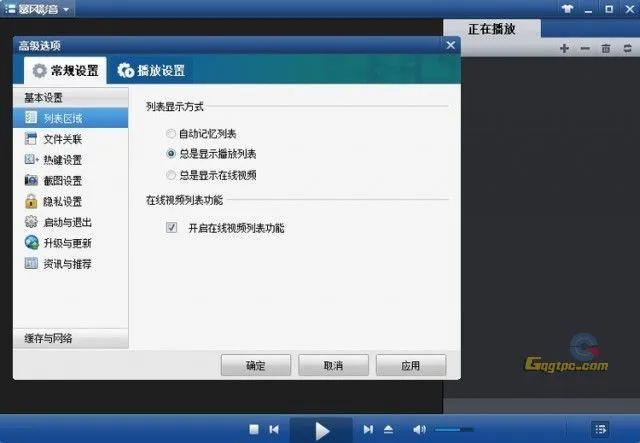This screenshot has width=640, height=443.
Task: Add file with playlist plus icon
Action: [564, 48]
